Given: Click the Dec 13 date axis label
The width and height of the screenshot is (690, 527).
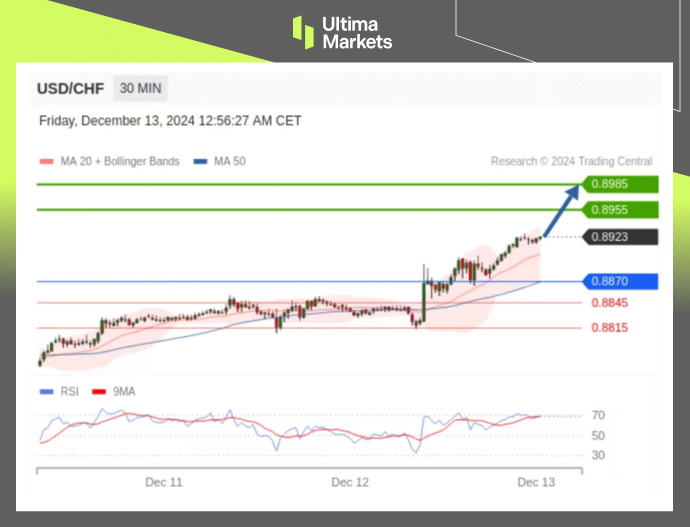Looking at the screenshot, I should pyautogui.click(x=536, y=482).
